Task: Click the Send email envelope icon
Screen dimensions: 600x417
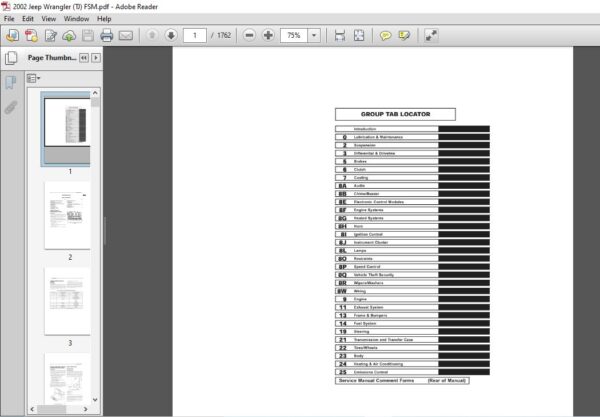Action: [x=126, y=36]
